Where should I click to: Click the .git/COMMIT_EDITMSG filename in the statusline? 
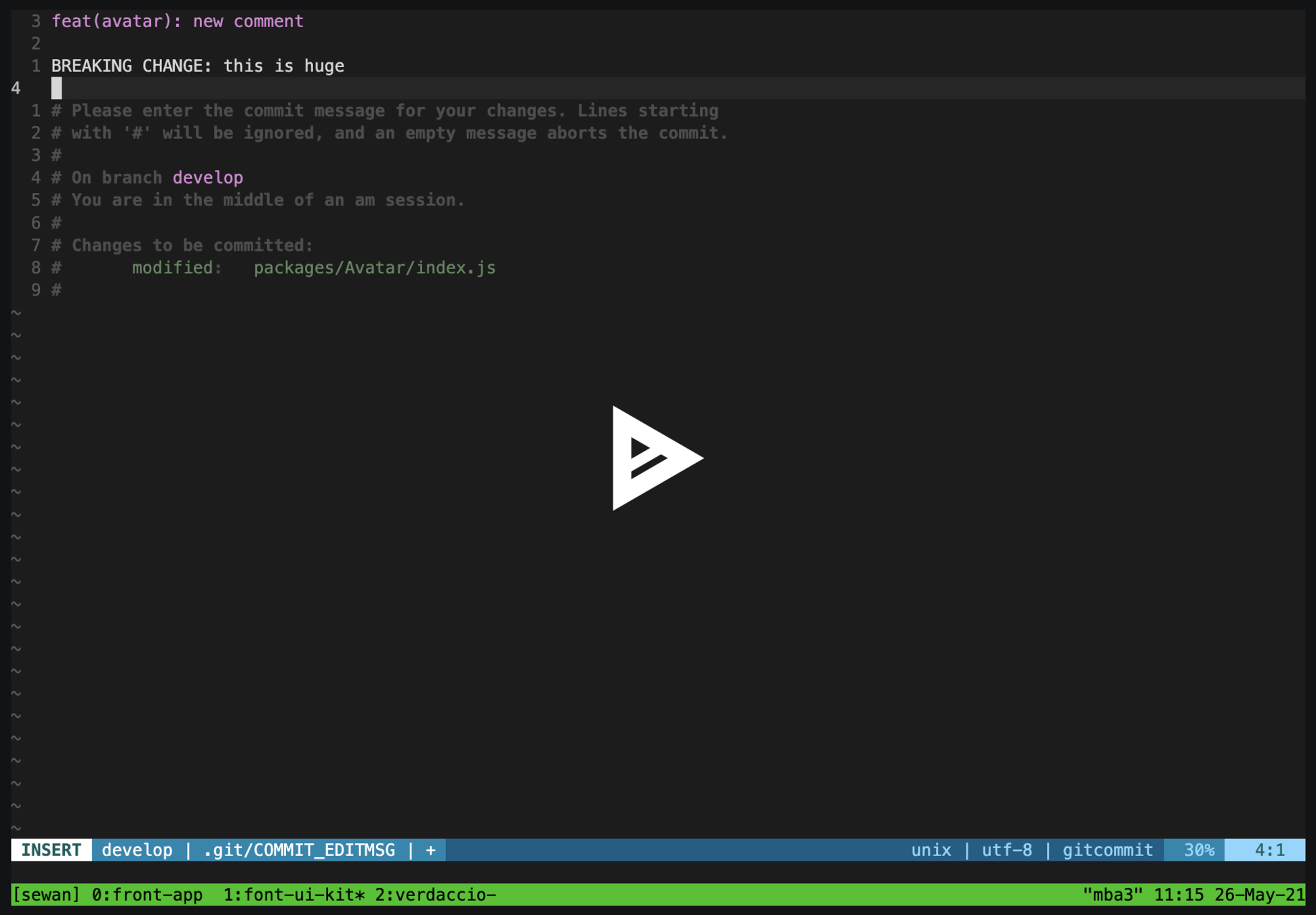(x=299, y=850)
